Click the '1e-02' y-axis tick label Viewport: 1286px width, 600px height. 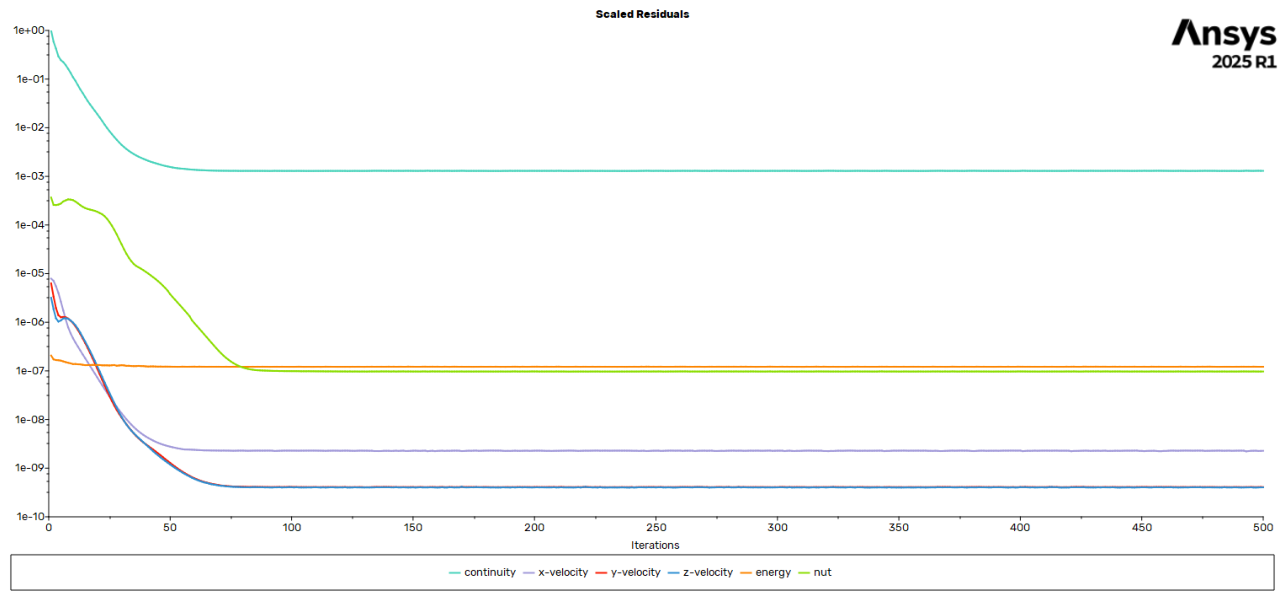[x=28, y=128]
